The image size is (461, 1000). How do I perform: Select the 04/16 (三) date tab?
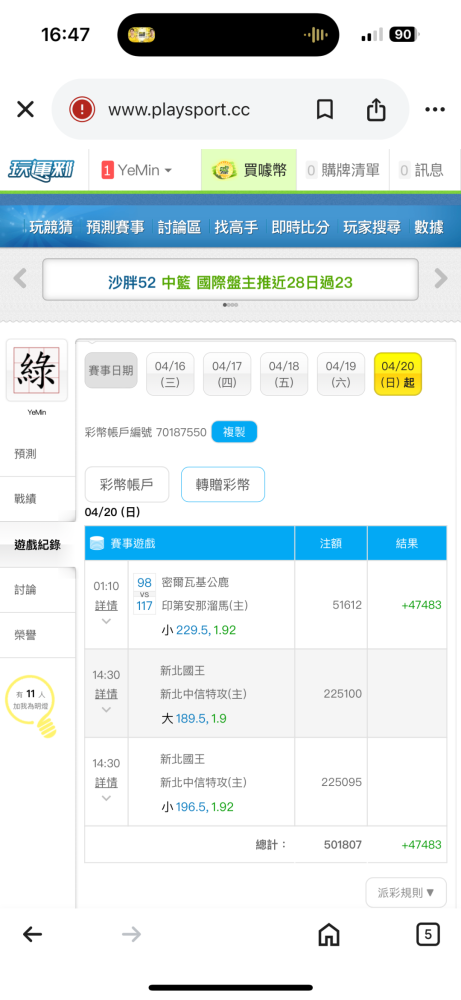click(x=170, y=374)
